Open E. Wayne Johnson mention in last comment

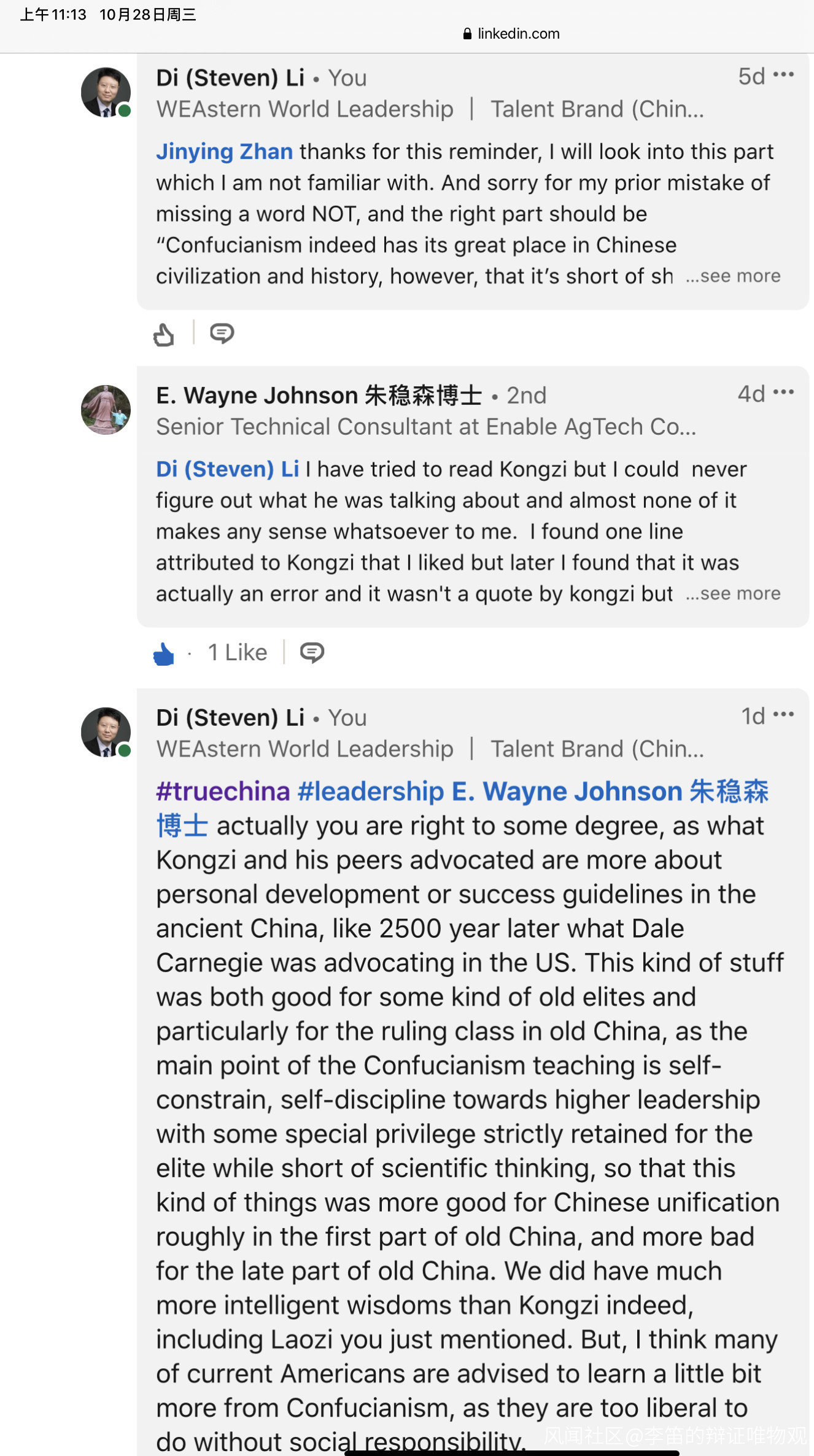567,792
